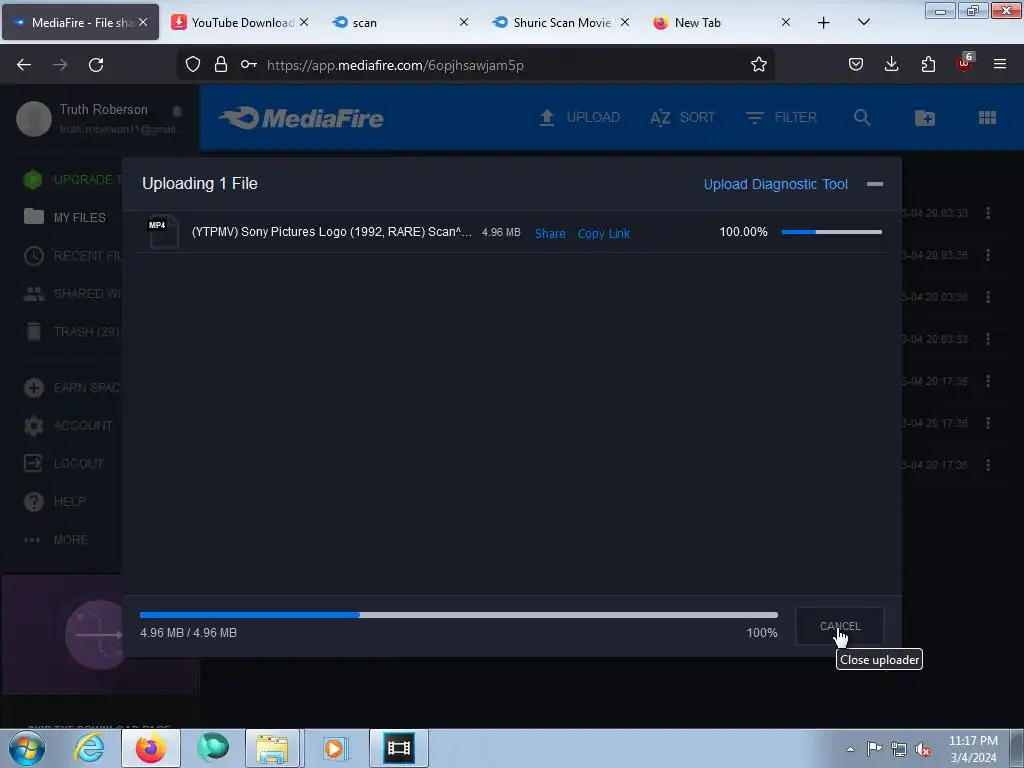Open the last file row's three-dot menu
Viewport: 1024px width, 768px height.
(988, 465)
